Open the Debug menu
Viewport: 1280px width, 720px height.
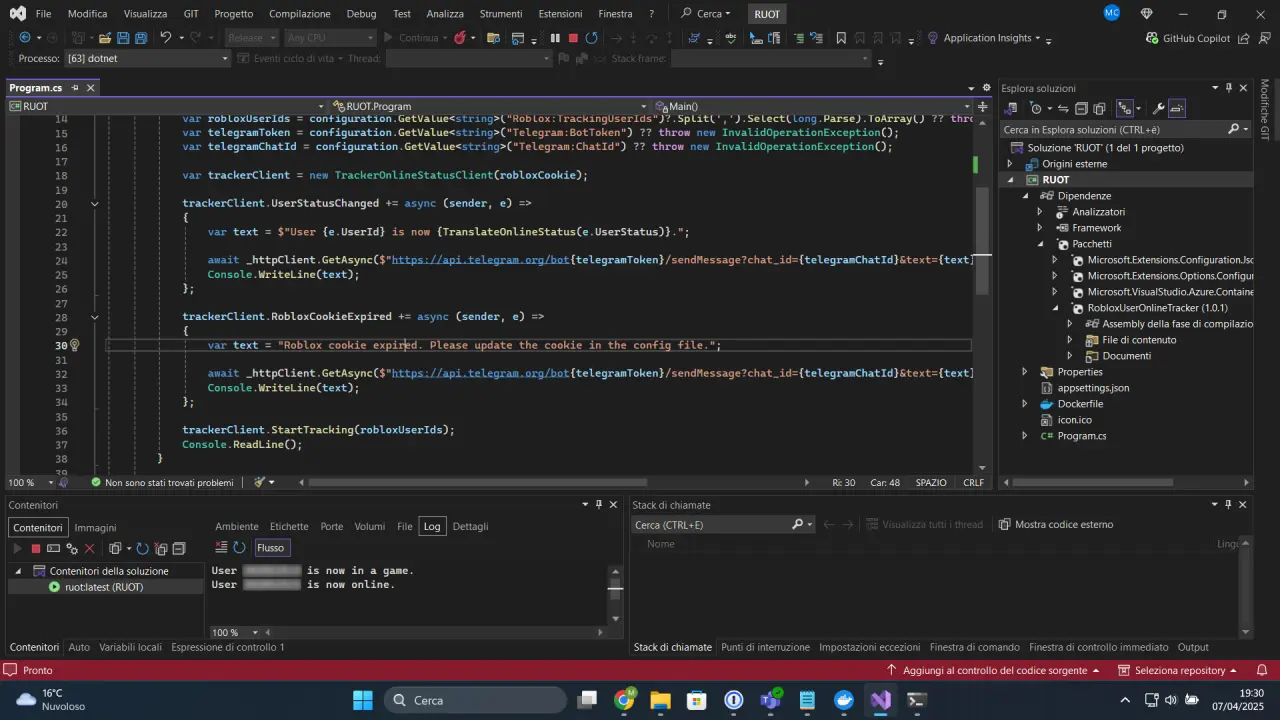click(361, 14)
